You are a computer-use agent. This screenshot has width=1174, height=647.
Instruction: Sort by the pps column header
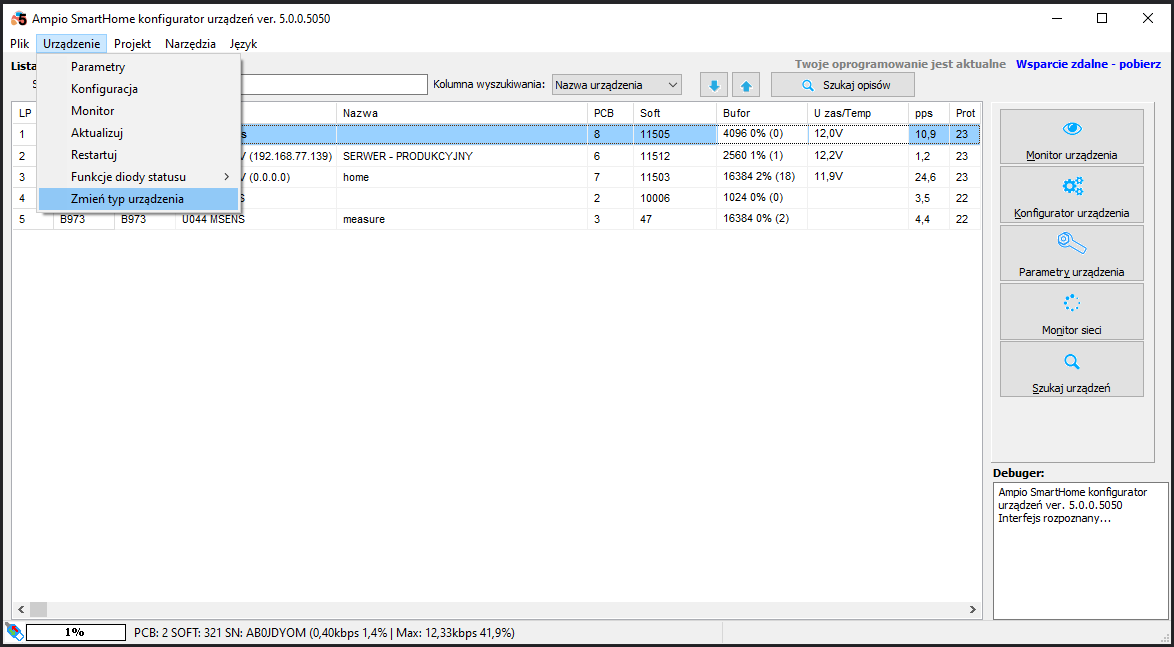[x=928, y=112]
